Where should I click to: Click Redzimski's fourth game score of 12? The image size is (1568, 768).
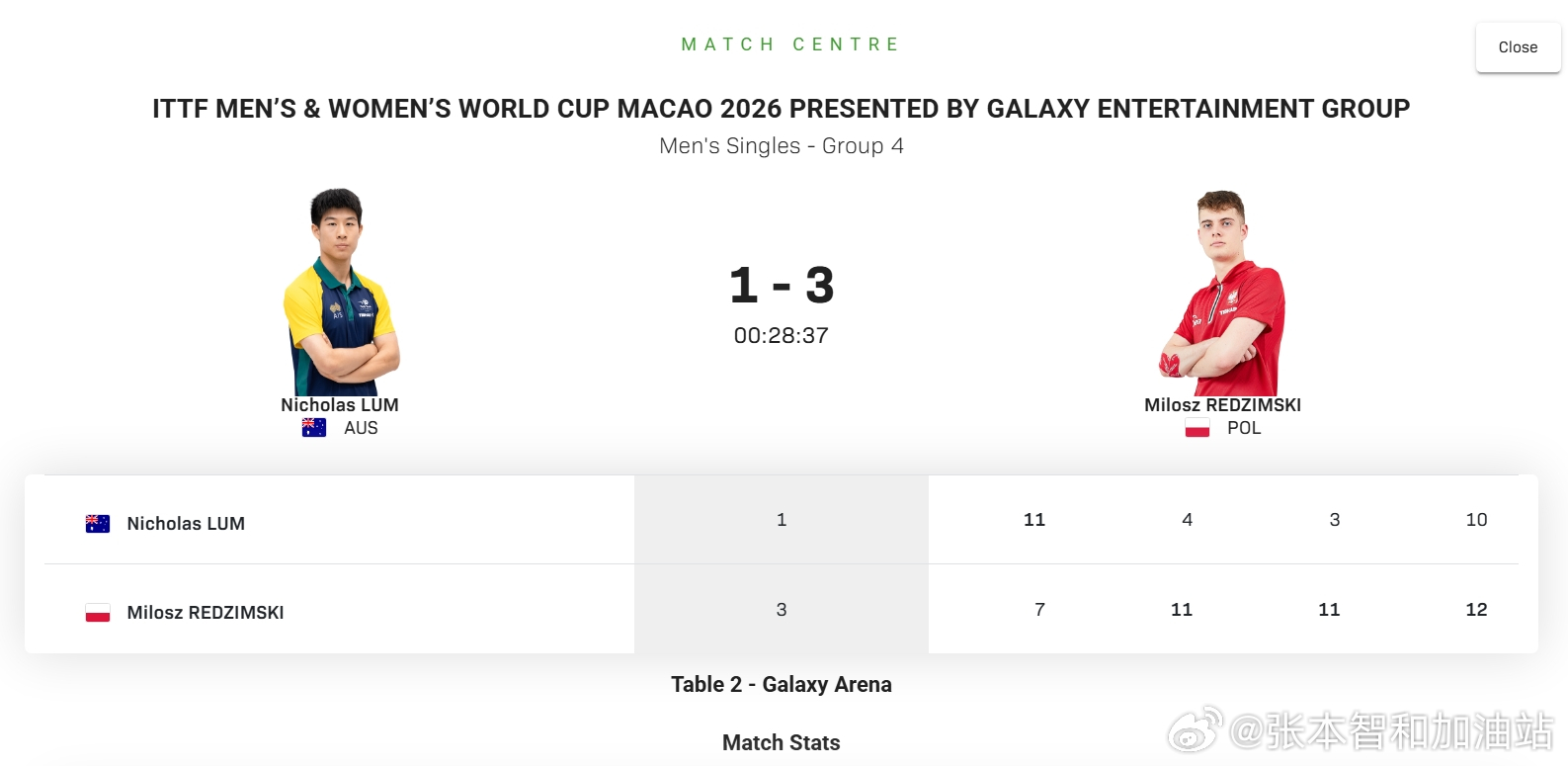[x=1476, y=610]
